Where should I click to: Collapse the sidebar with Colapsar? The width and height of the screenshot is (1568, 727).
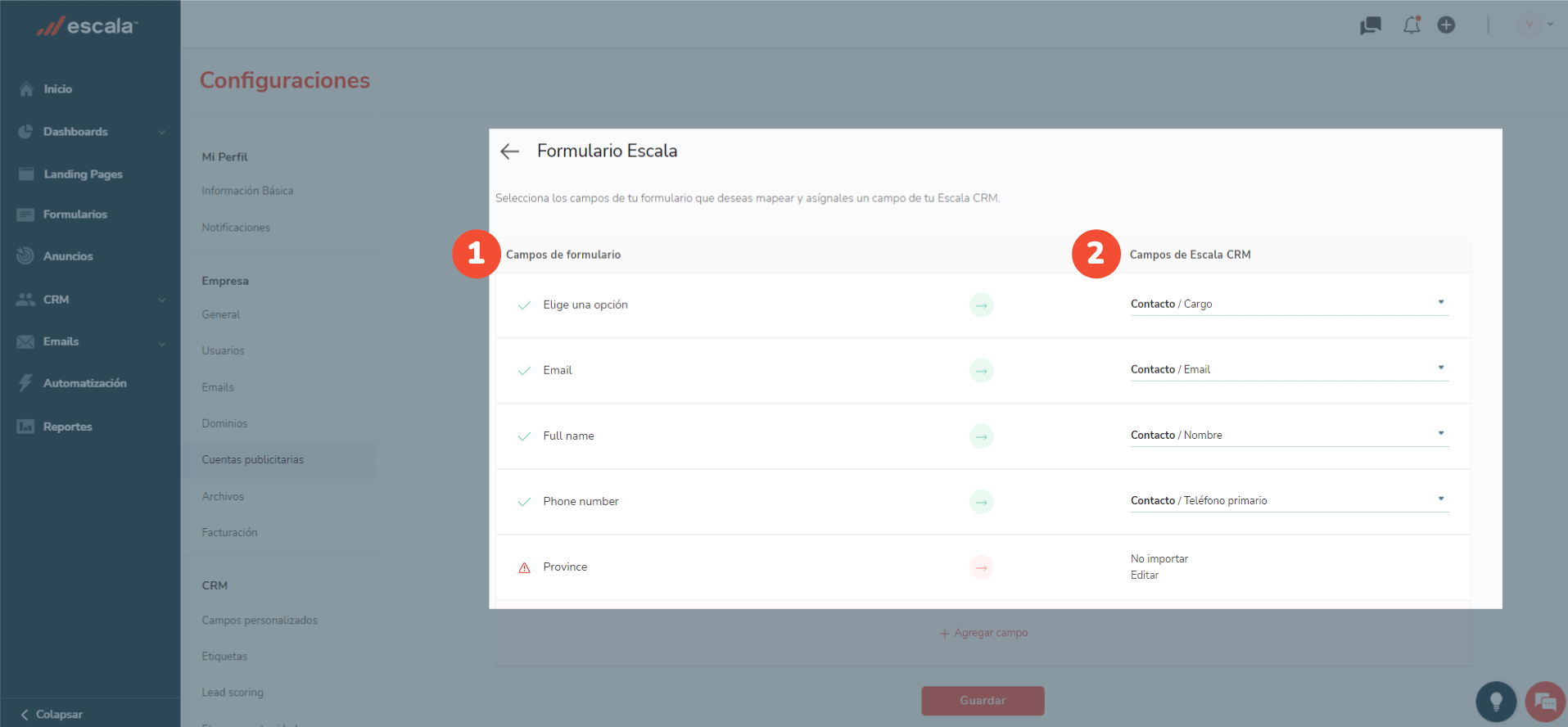(x=52, y=714)
